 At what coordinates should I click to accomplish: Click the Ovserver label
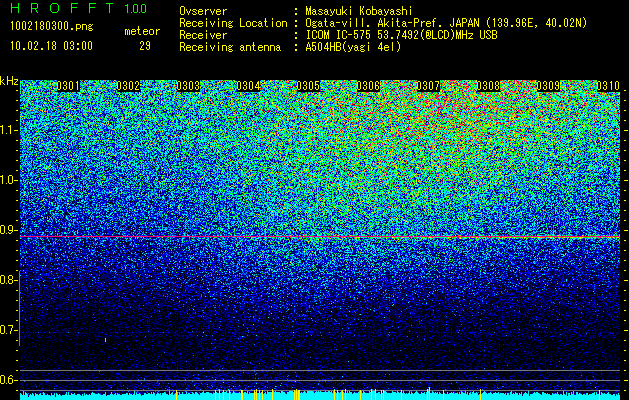click(203, 11)
